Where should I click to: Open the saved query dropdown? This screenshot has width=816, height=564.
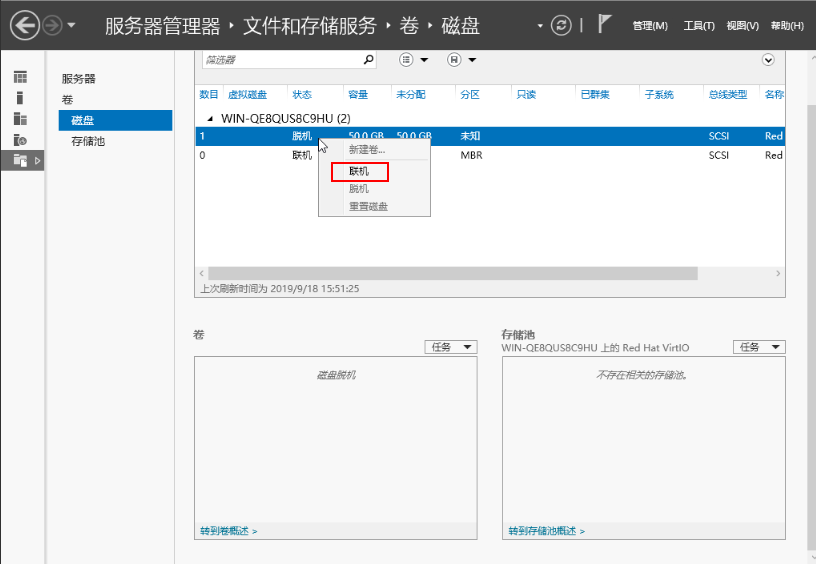coord(462,60)
